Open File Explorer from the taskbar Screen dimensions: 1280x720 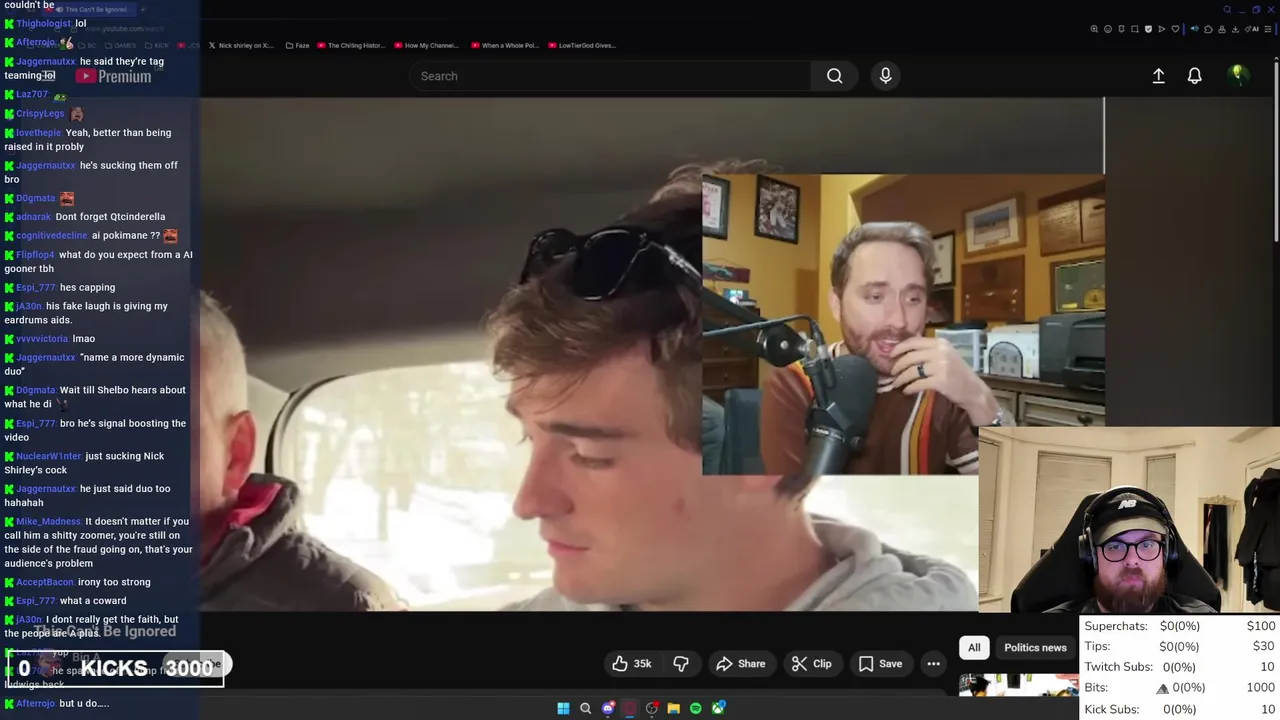pyautogui.click(x=673, y=708)
